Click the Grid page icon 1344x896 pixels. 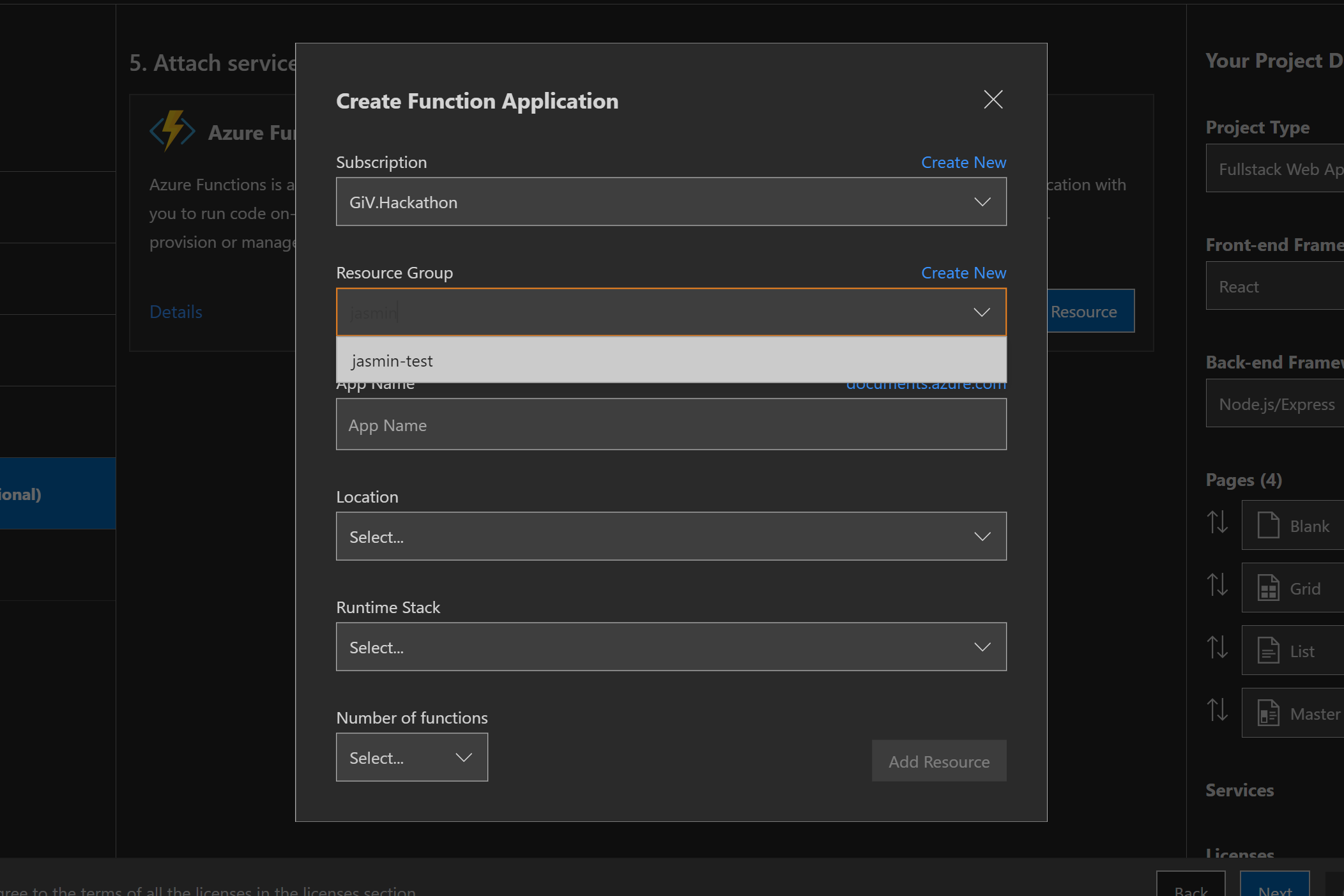[1267, 588]
